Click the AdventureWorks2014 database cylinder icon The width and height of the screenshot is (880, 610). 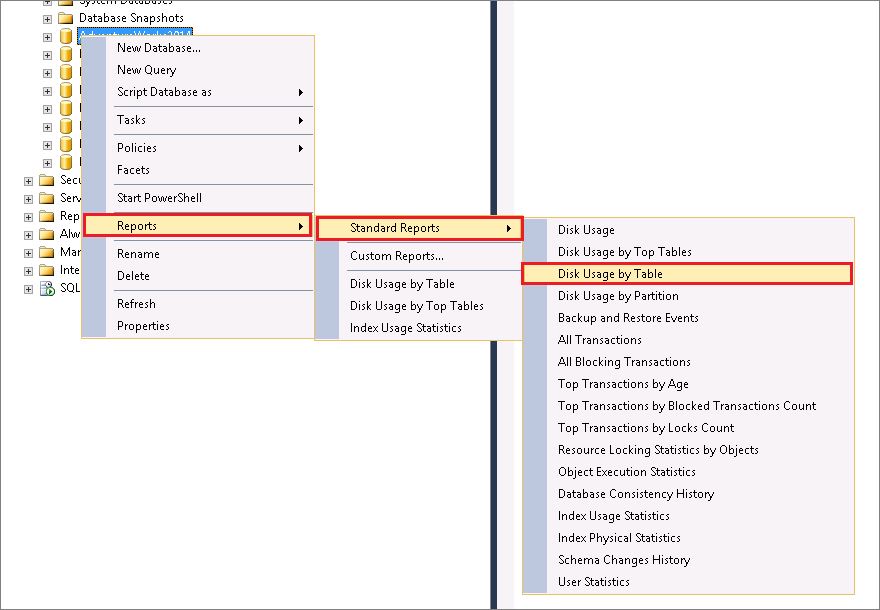(64, 36)
